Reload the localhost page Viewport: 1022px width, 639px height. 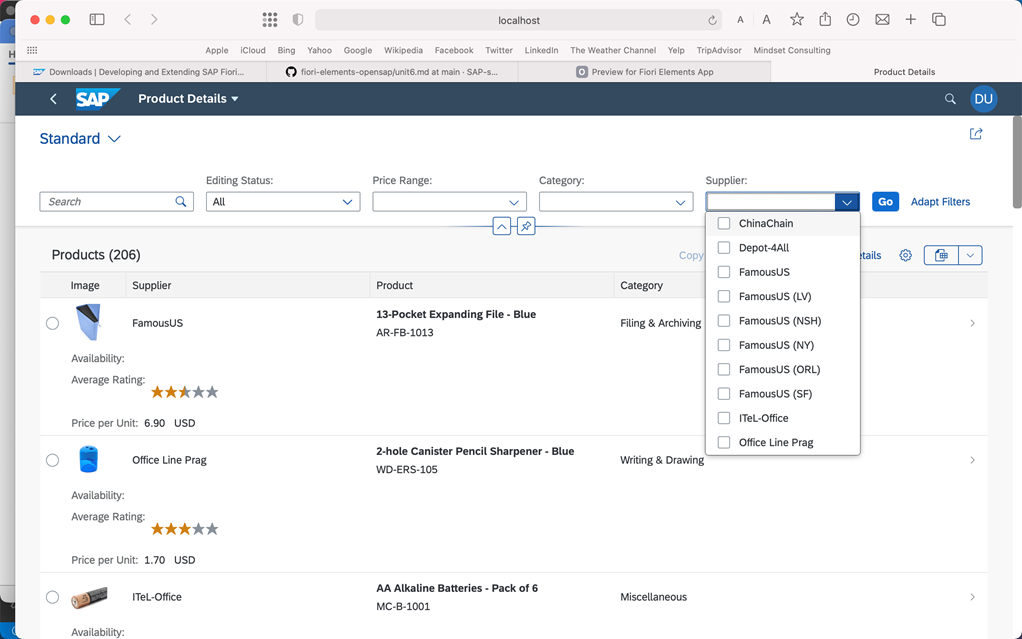tap(712, 20)
